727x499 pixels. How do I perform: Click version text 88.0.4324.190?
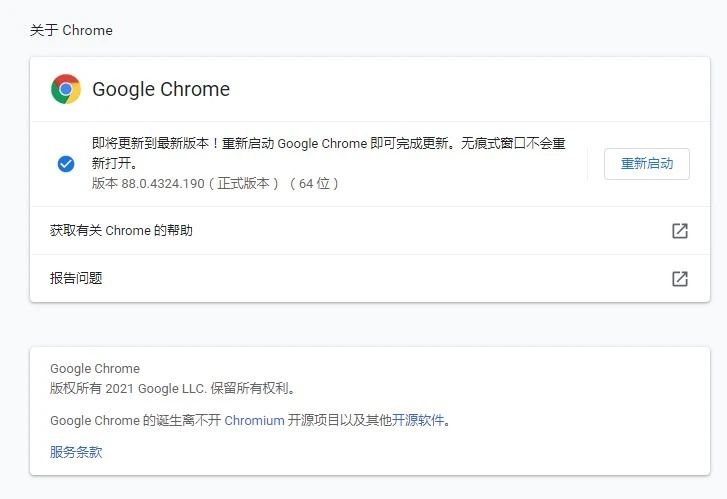click(163, 184)
